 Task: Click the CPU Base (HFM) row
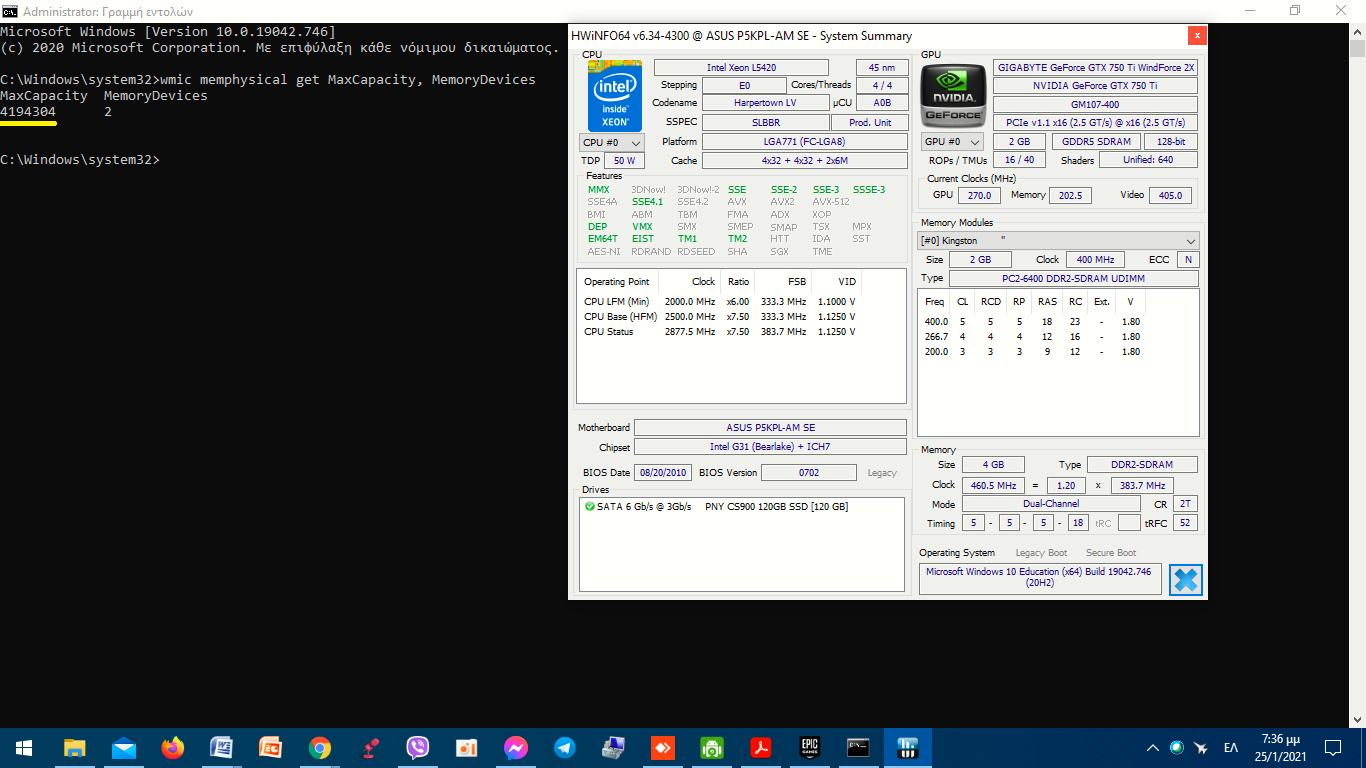coord(720,317)
